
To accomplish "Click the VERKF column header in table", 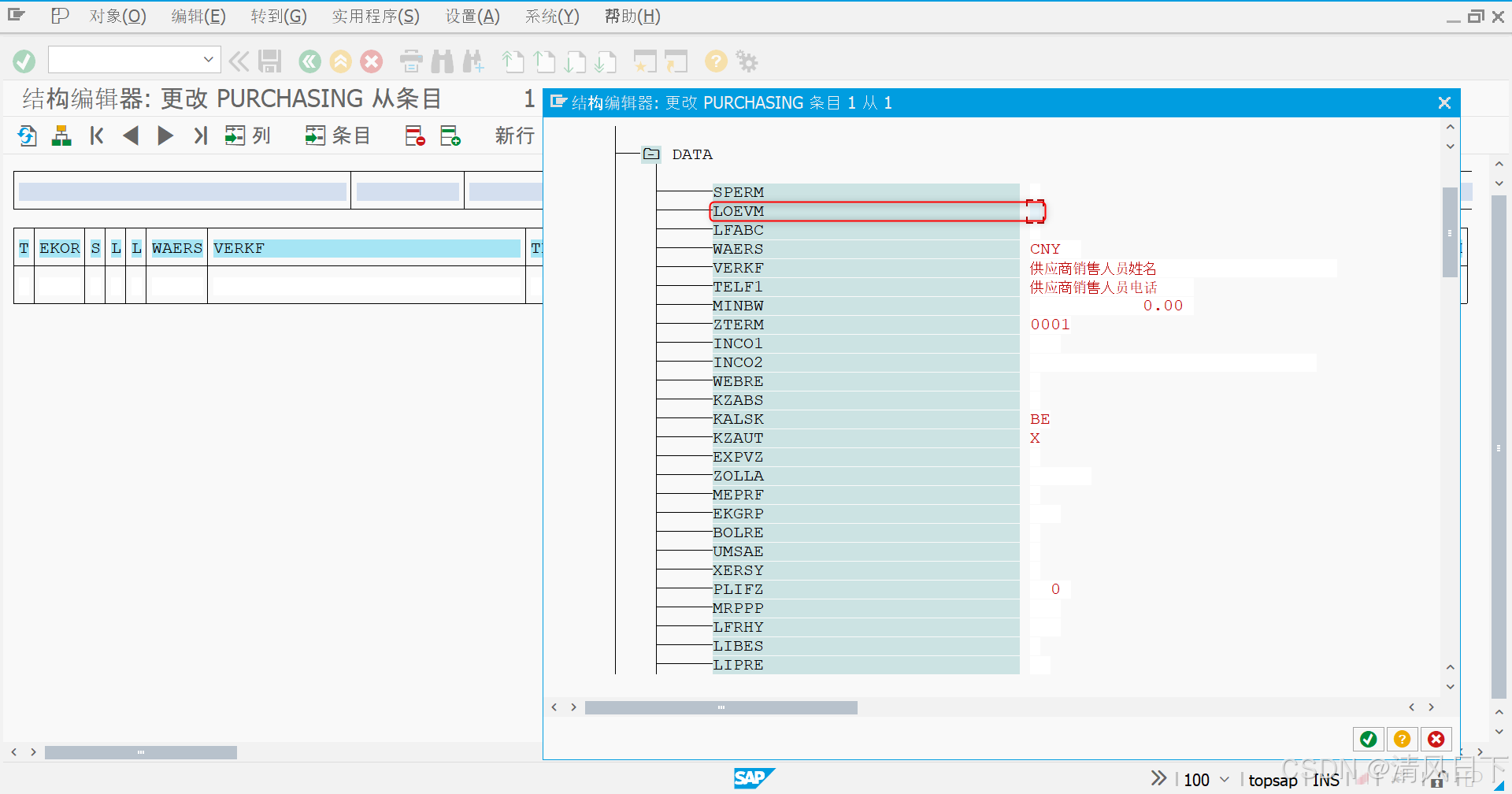I will point(366,248).
